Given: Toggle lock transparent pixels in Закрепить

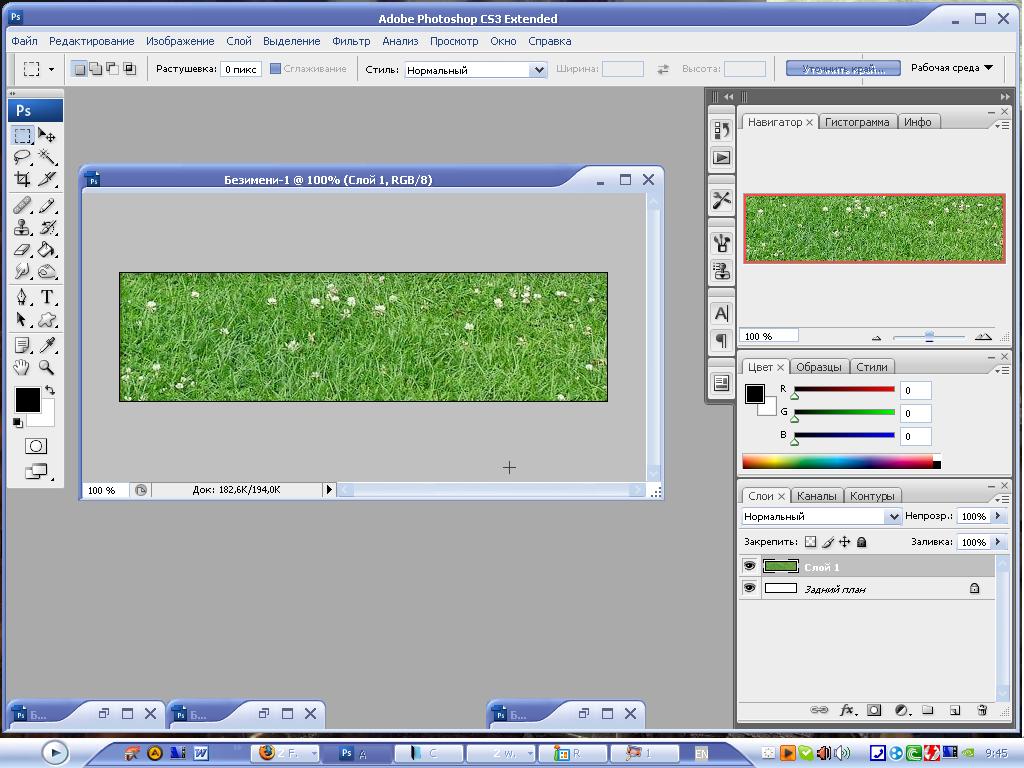Looking at the screenshot, I should (810, 542).
